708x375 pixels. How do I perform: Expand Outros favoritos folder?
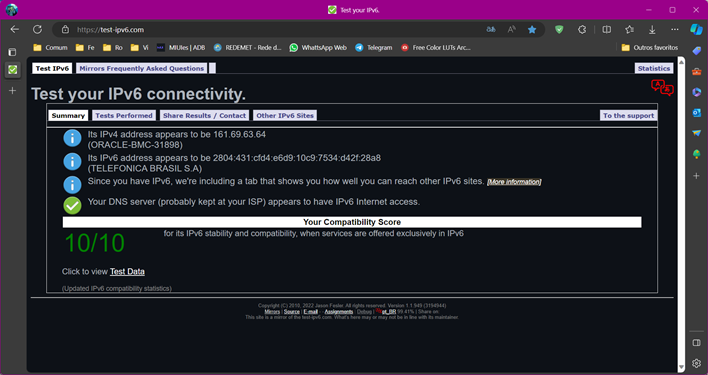(649, 47)
